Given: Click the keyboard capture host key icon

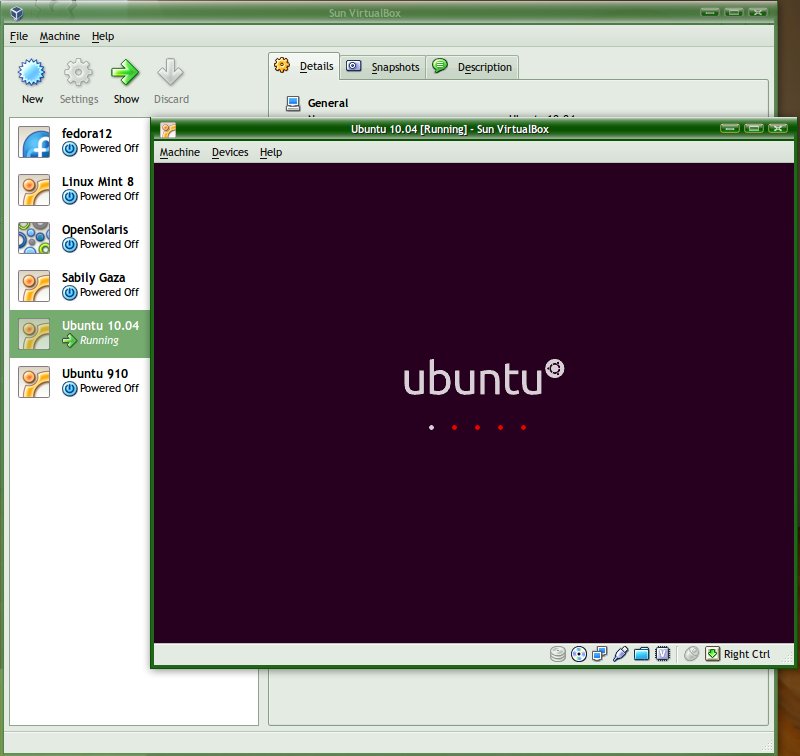Looking at the screenshot, I should 712,654.
